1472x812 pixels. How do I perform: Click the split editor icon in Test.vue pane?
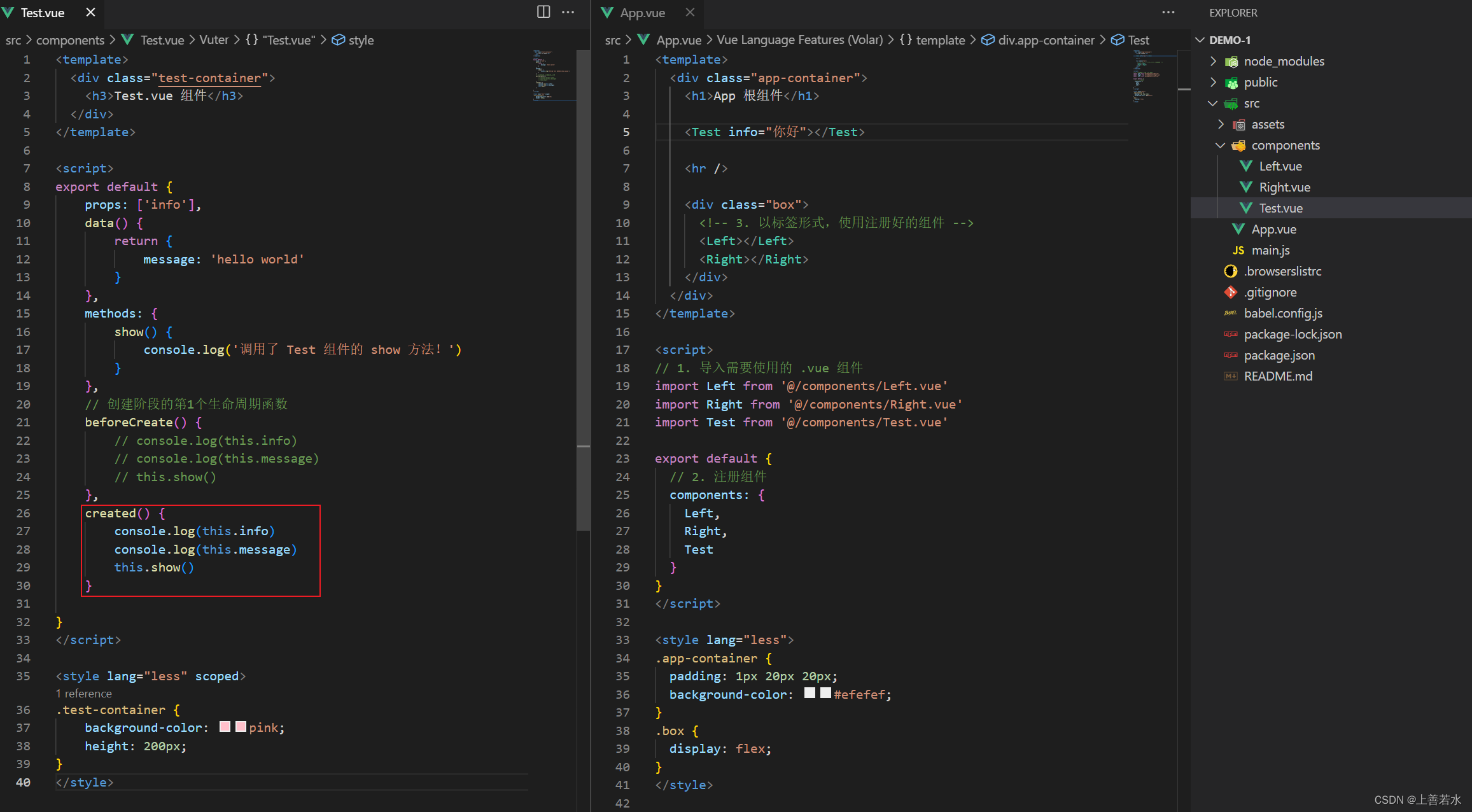tap(543, 12)
